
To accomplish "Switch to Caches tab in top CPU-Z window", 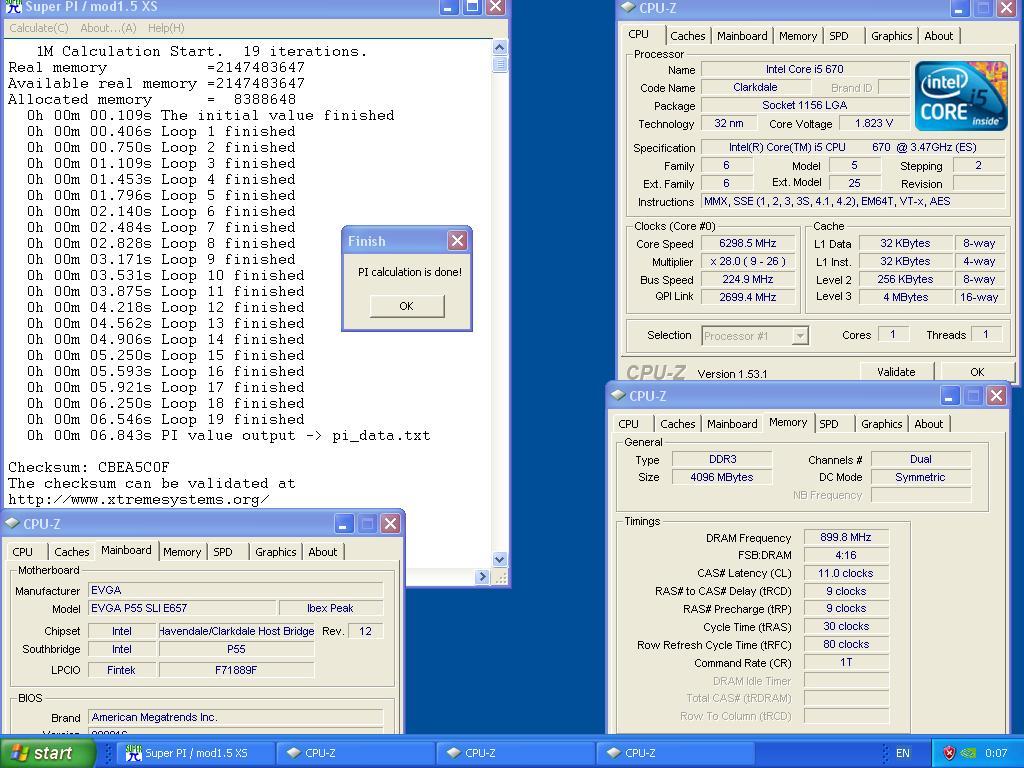I will (688, 36).
